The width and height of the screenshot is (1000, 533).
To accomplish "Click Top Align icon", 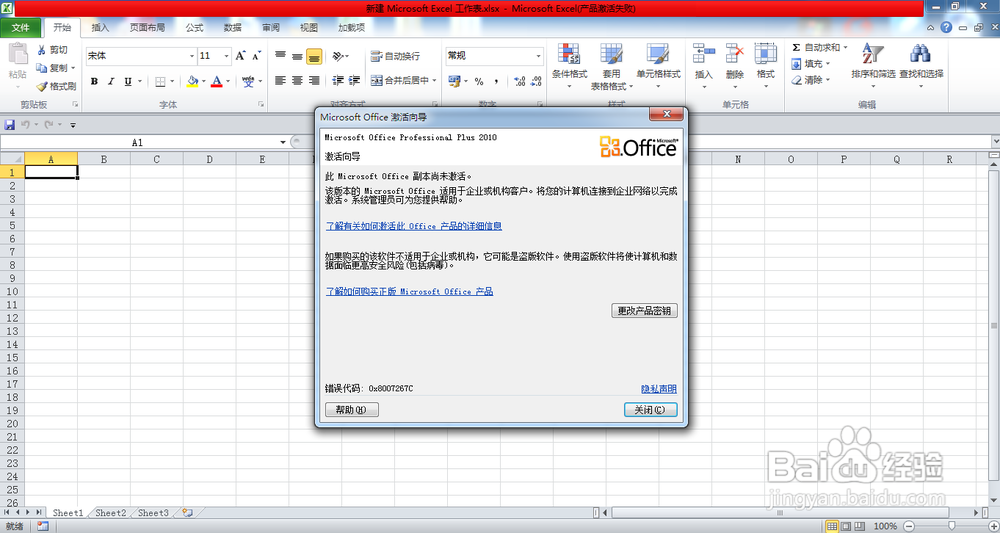I will click(281, 56).
